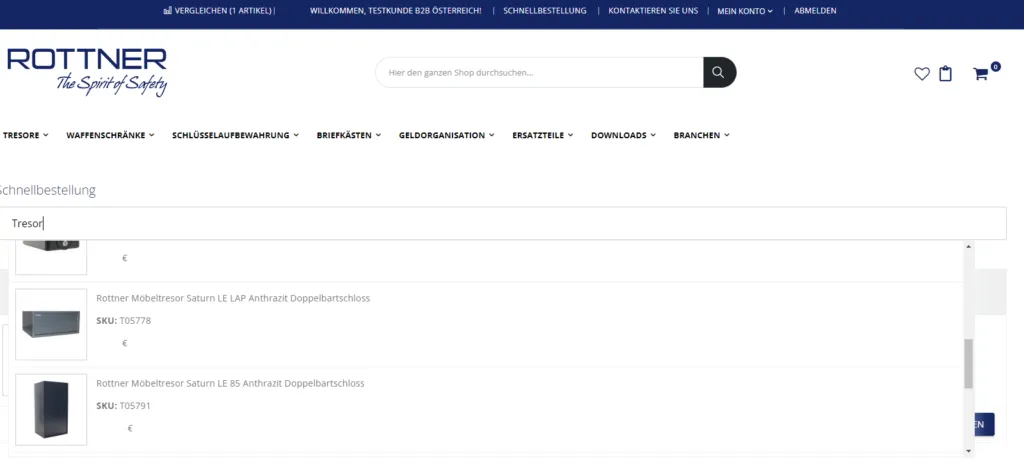This screenshot has height=464, width=1024.
Task: Click SKU T05778 text
Action: (123, 321)
